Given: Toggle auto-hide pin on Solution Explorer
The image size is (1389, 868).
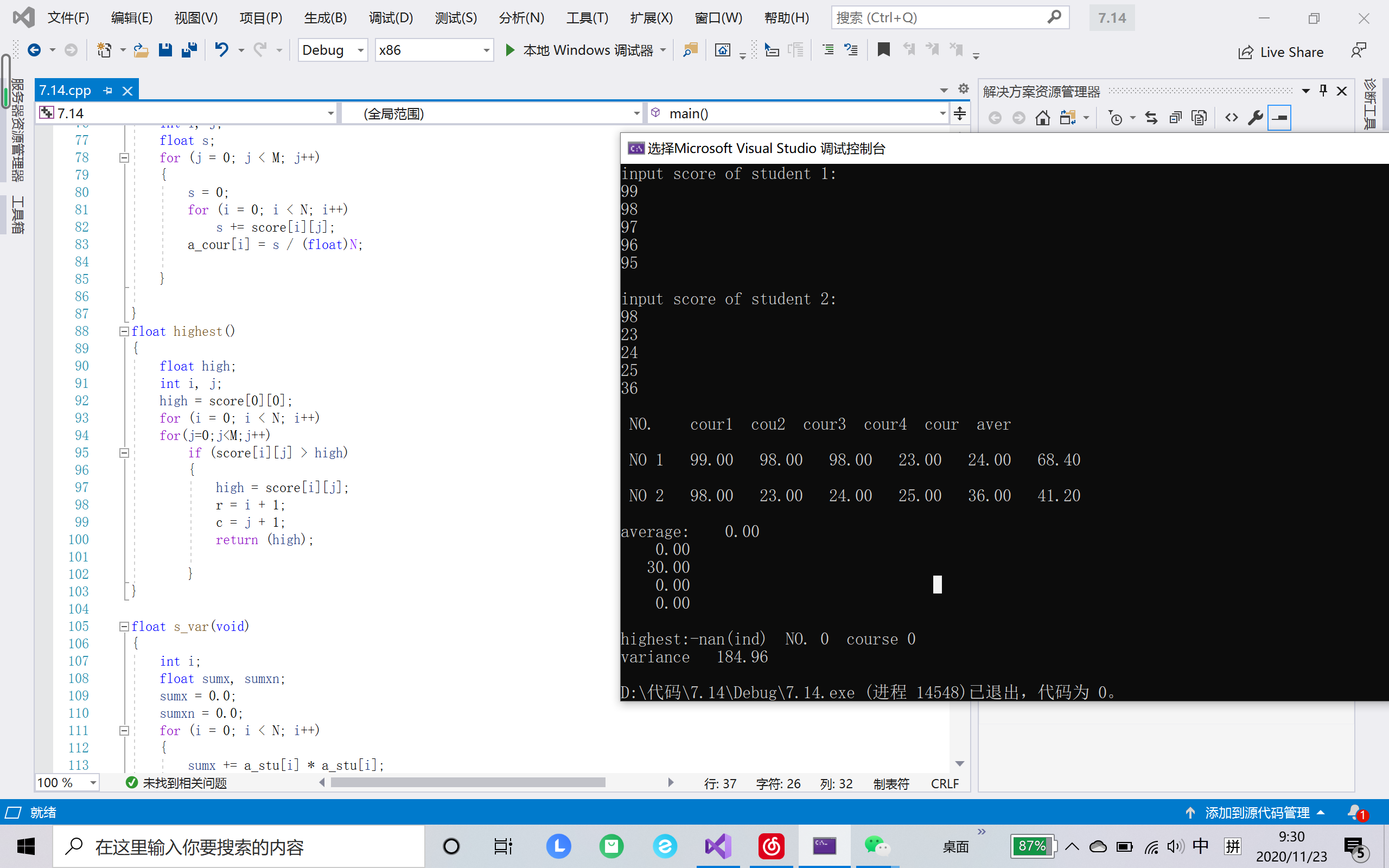Looking at the screenshot, I should 1323,91.
